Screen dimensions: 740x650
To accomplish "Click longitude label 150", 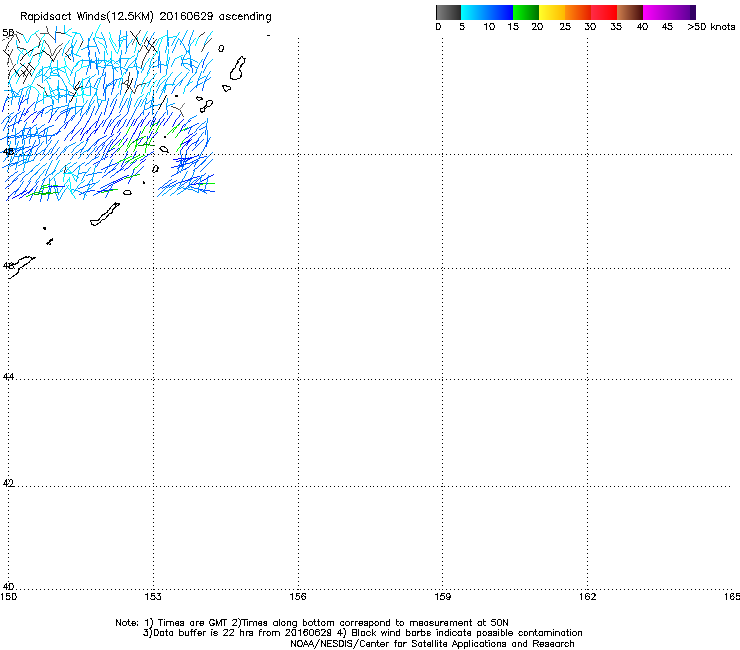I will pos(9,597).
